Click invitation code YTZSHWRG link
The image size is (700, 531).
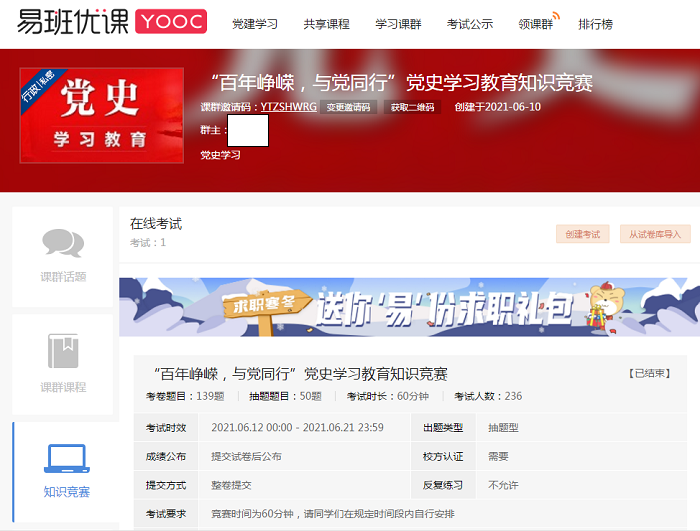[x=288, y=107]
